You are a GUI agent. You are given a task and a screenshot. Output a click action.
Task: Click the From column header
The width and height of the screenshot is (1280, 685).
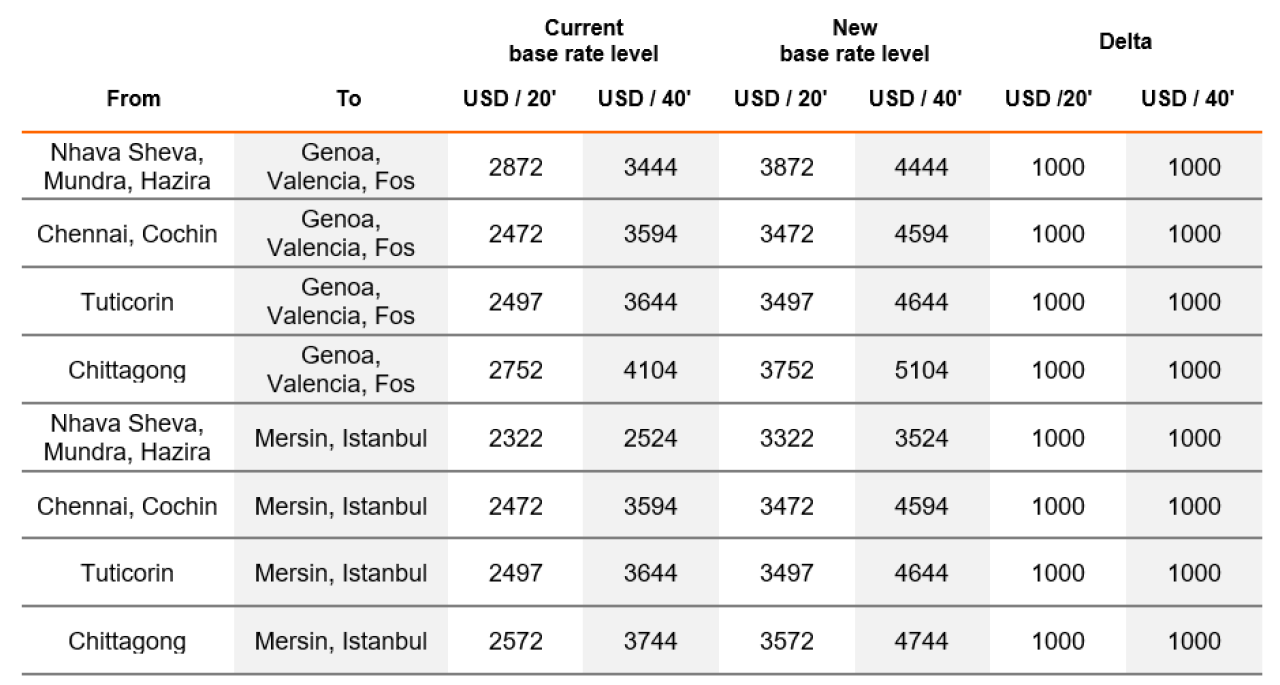[133, 98]
